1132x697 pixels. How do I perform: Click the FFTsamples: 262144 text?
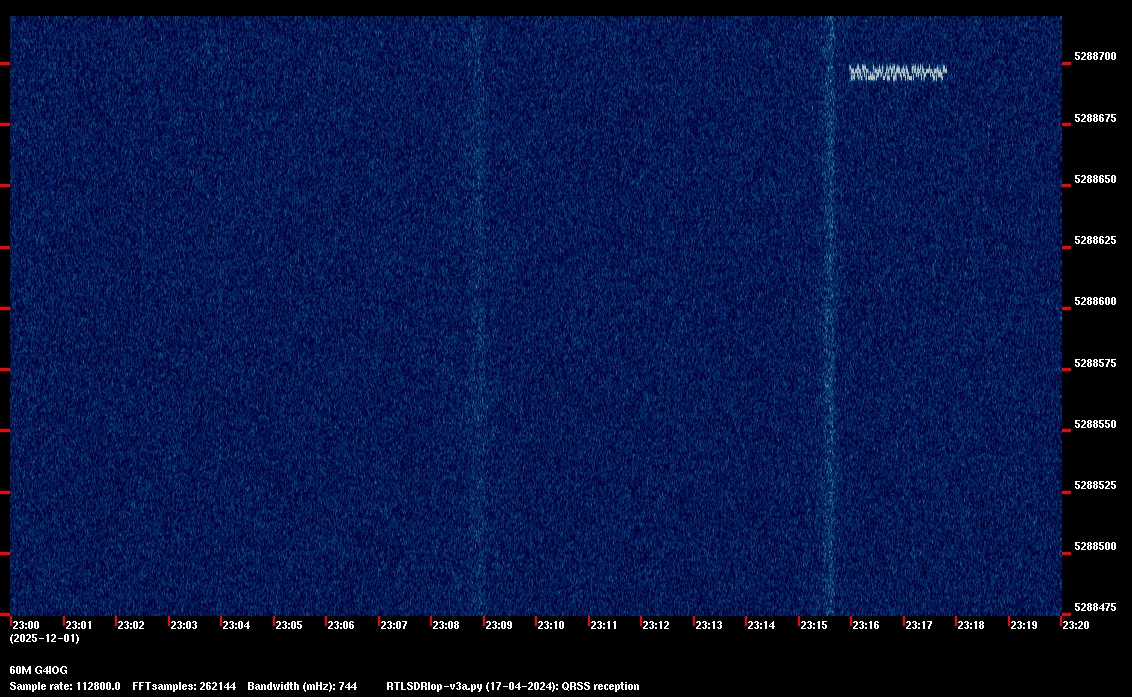[184, 686]
